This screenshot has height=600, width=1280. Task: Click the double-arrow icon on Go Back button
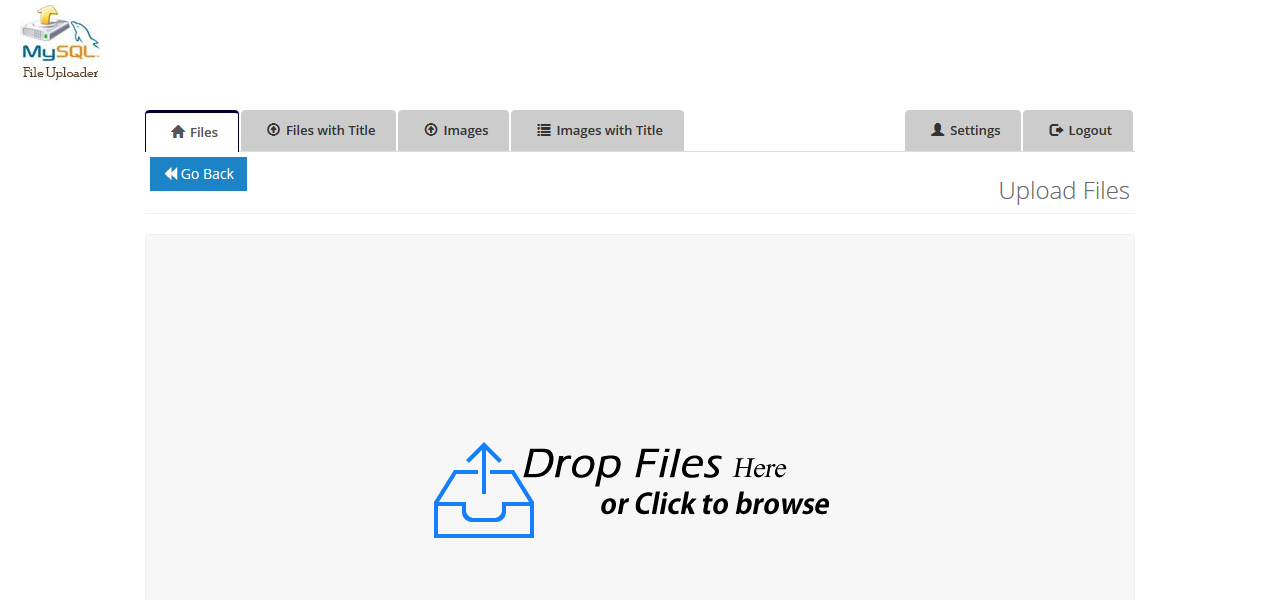point(172,173)
